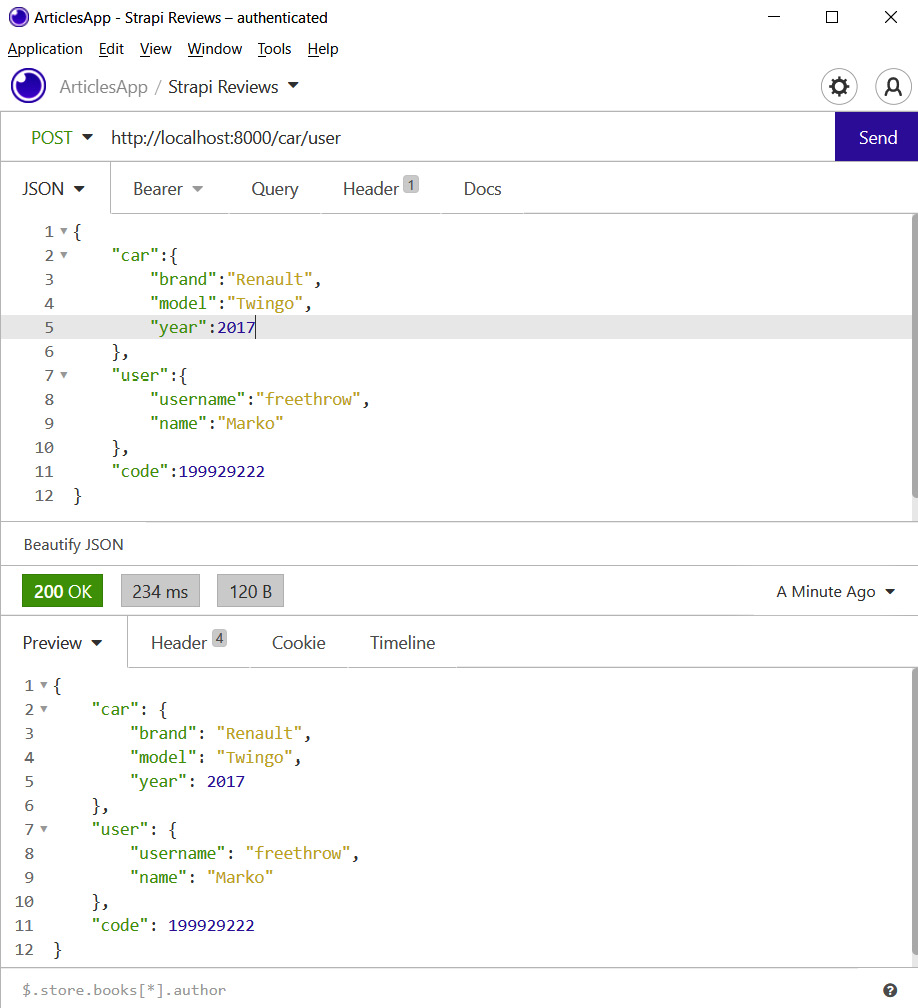This screenshot has height=1008, width=918.
Task: Switch to the Timeline tab
Action: click(x=402, y=643)
